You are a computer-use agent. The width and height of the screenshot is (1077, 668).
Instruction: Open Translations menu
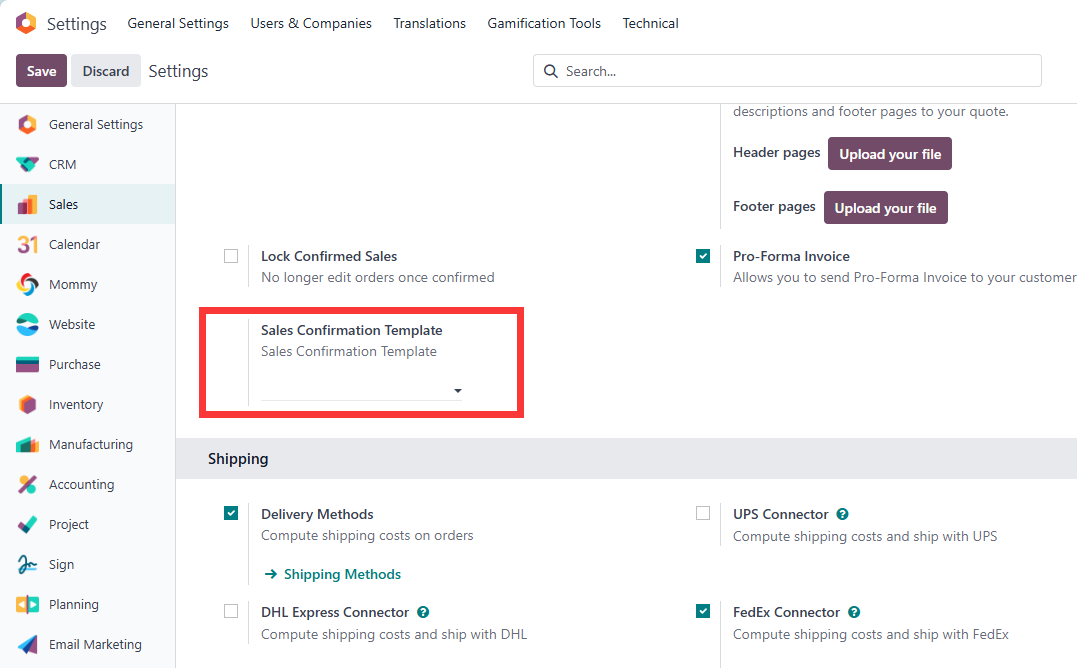coord(429,23)
